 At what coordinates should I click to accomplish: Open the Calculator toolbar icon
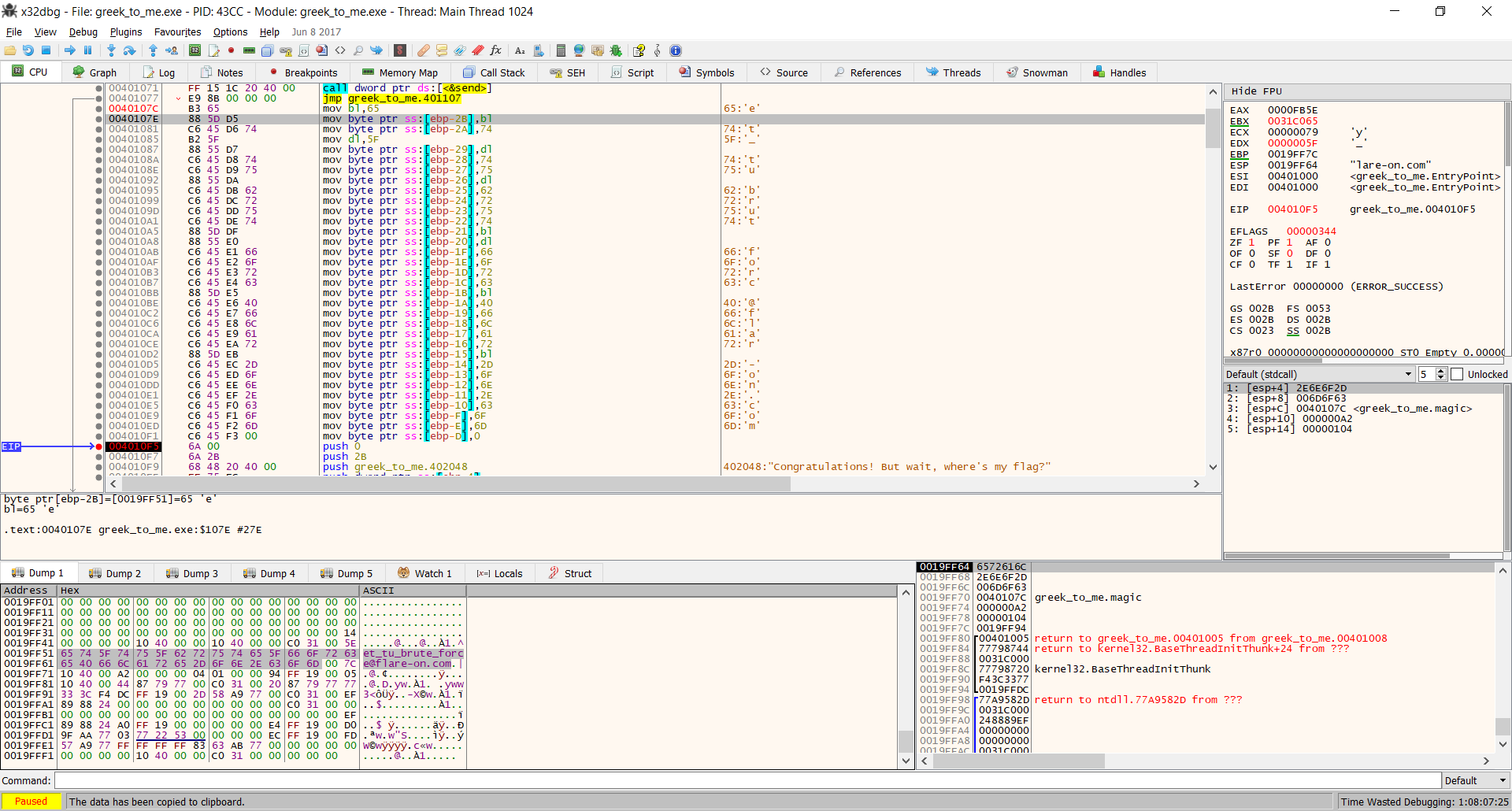click(561, 50)
